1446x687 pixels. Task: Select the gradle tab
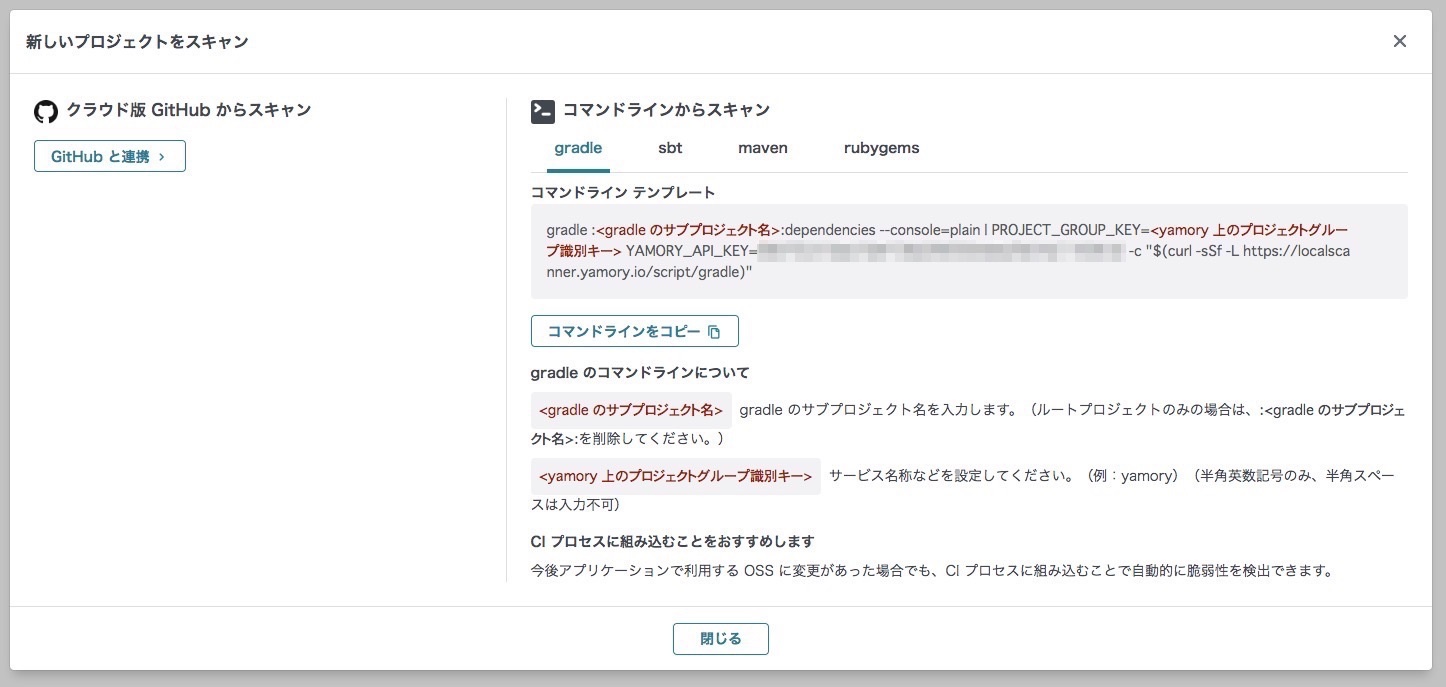pos(578,148)
